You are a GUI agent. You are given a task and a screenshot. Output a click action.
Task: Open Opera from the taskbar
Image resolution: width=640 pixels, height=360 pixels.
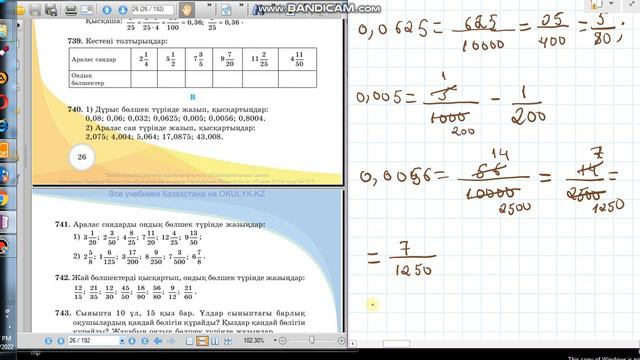coord(3,102)
